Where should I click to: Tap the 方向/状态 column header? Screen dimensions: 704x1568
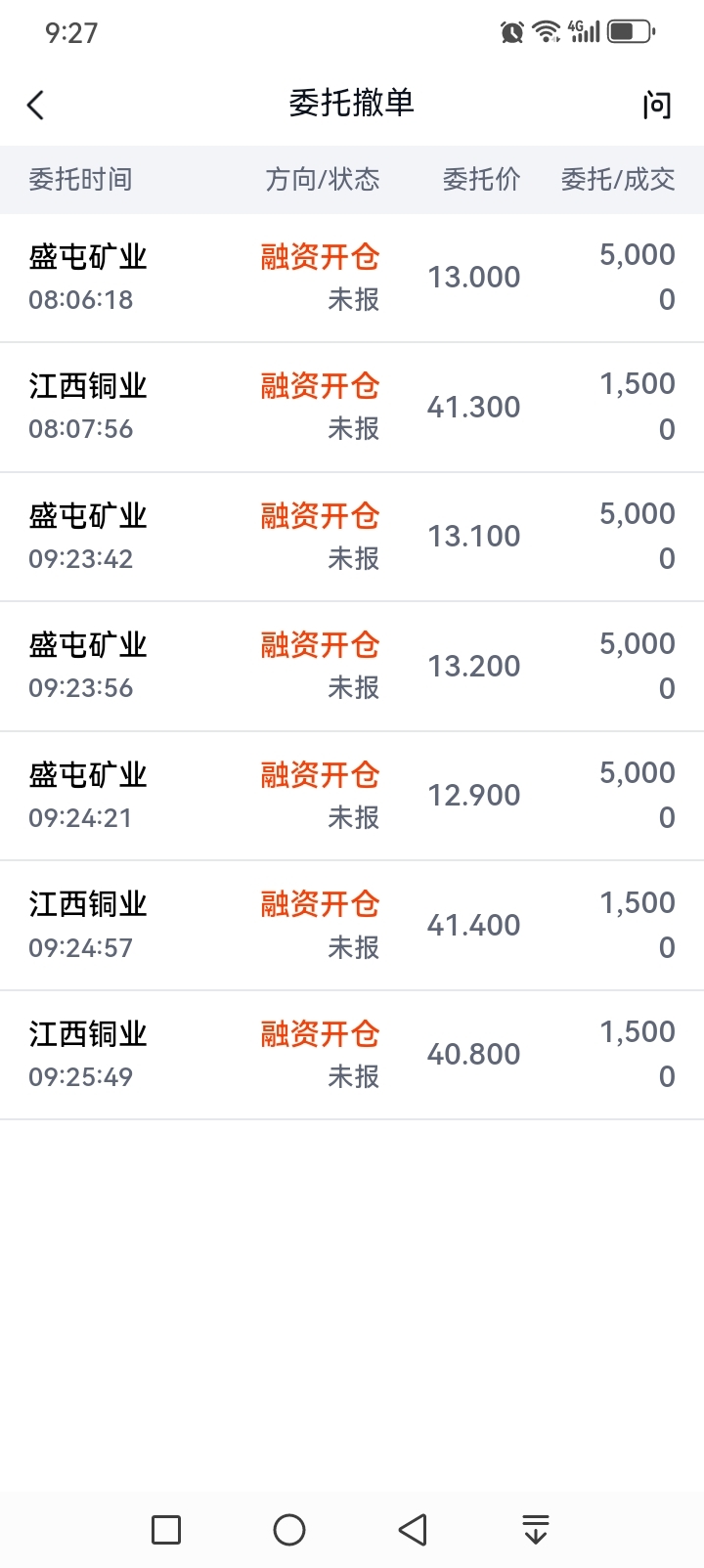pos(323,180)
